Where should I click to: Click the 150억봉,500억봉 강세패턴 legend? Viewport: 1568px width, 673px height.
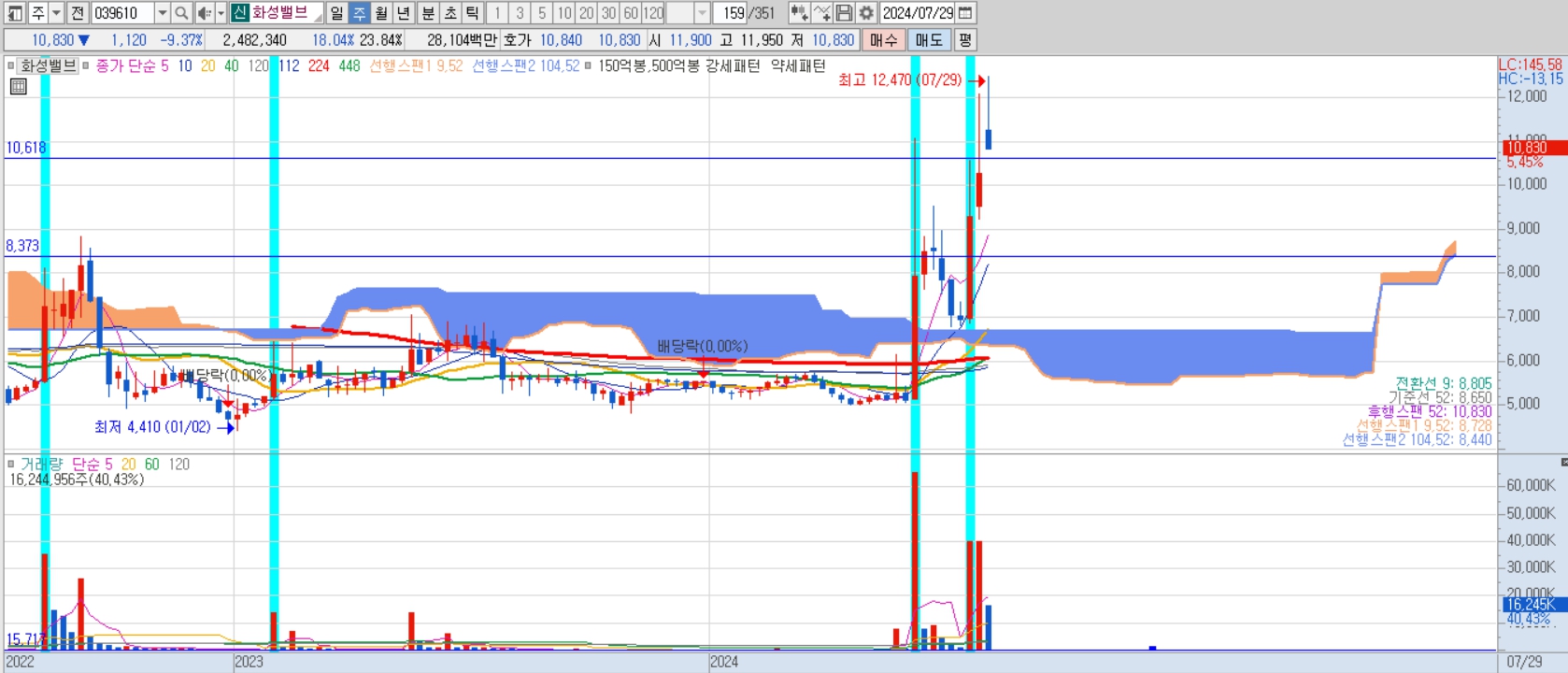(679, 65)
